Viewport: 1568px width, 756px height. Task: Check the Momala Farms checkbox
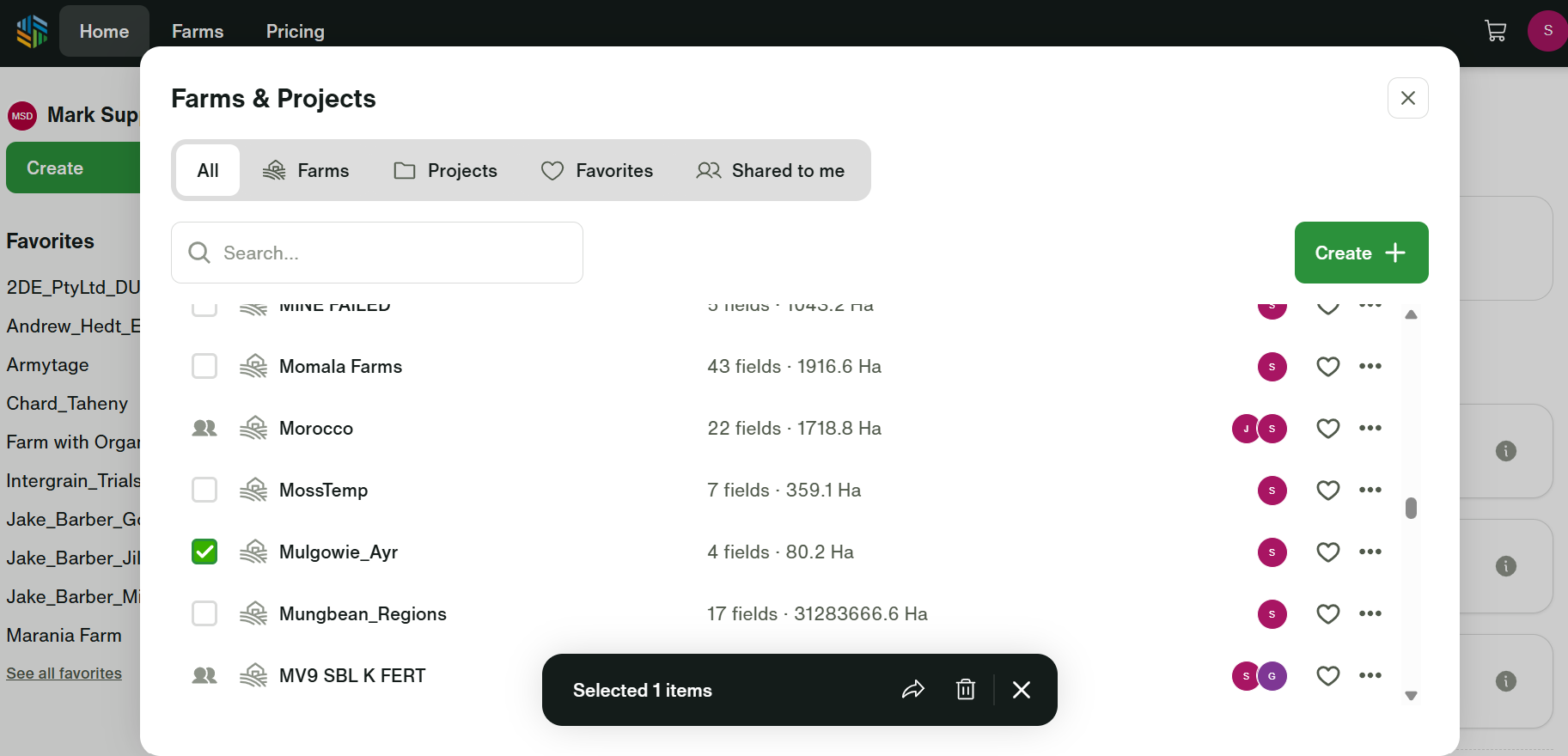[x=204, y=367]
